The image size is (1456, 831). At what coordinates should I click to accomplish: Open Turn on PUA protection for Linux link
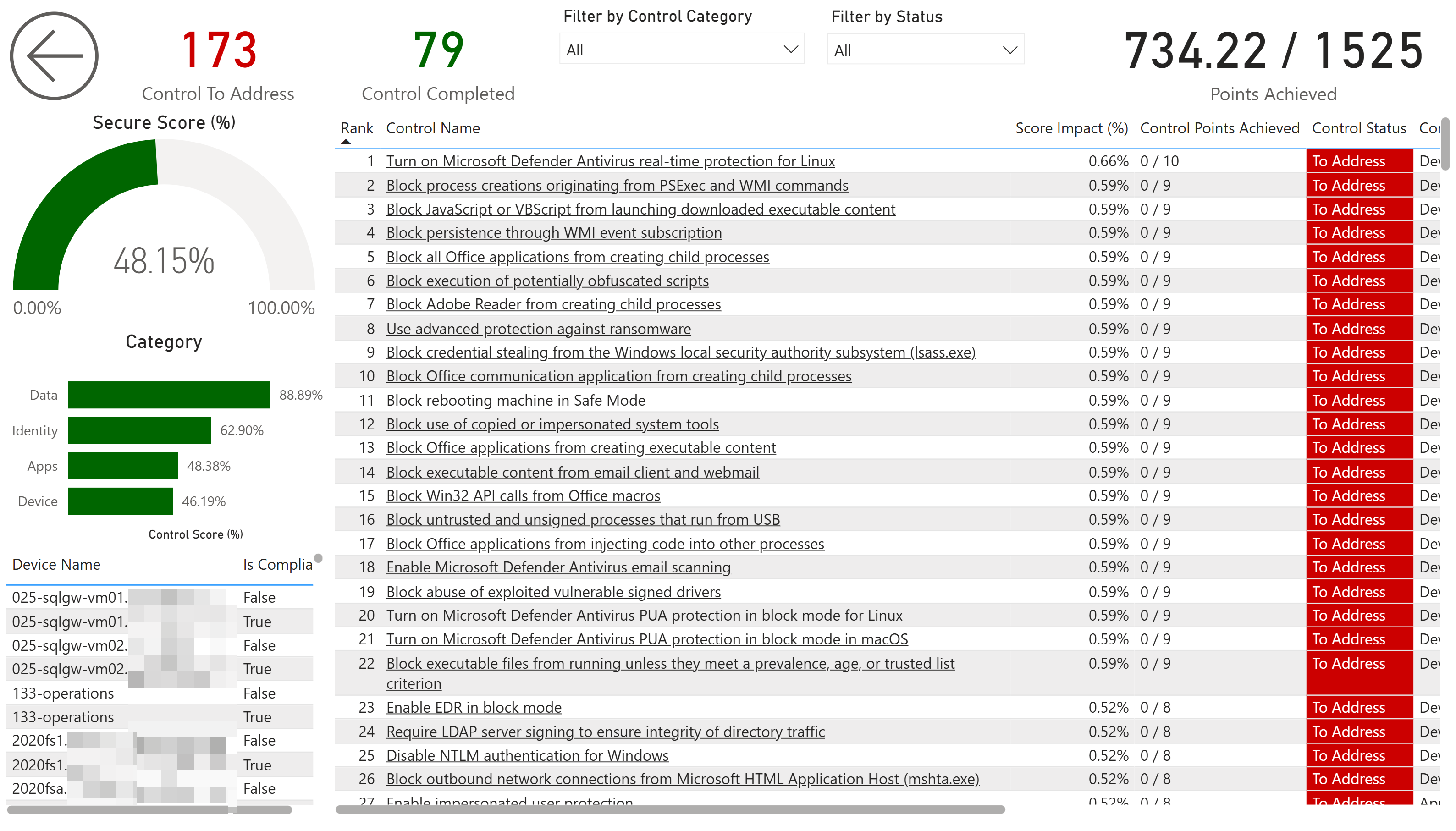coord(645,615)
